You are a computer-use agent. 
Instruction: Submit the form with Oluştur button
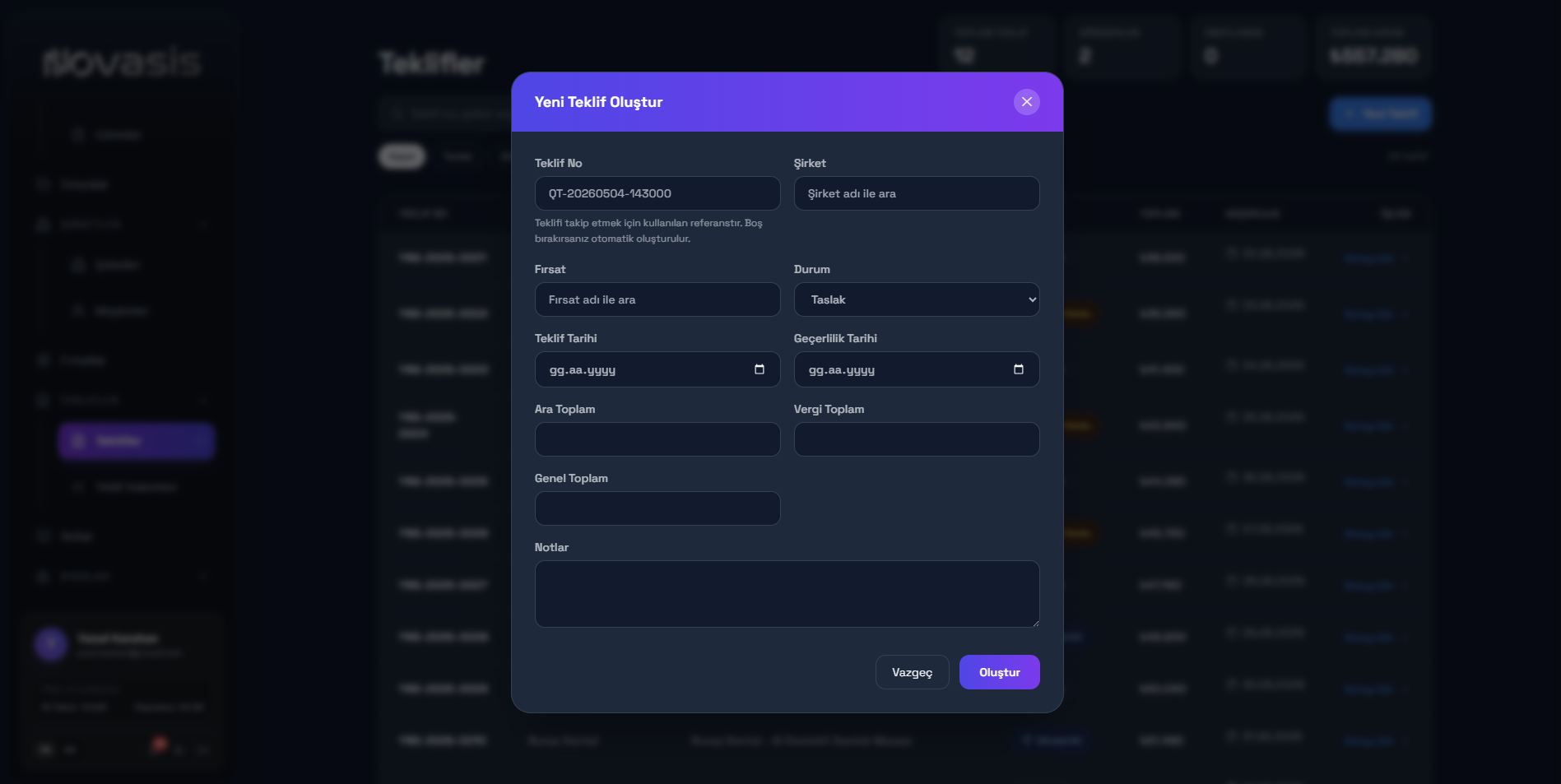tap(999, 672)
